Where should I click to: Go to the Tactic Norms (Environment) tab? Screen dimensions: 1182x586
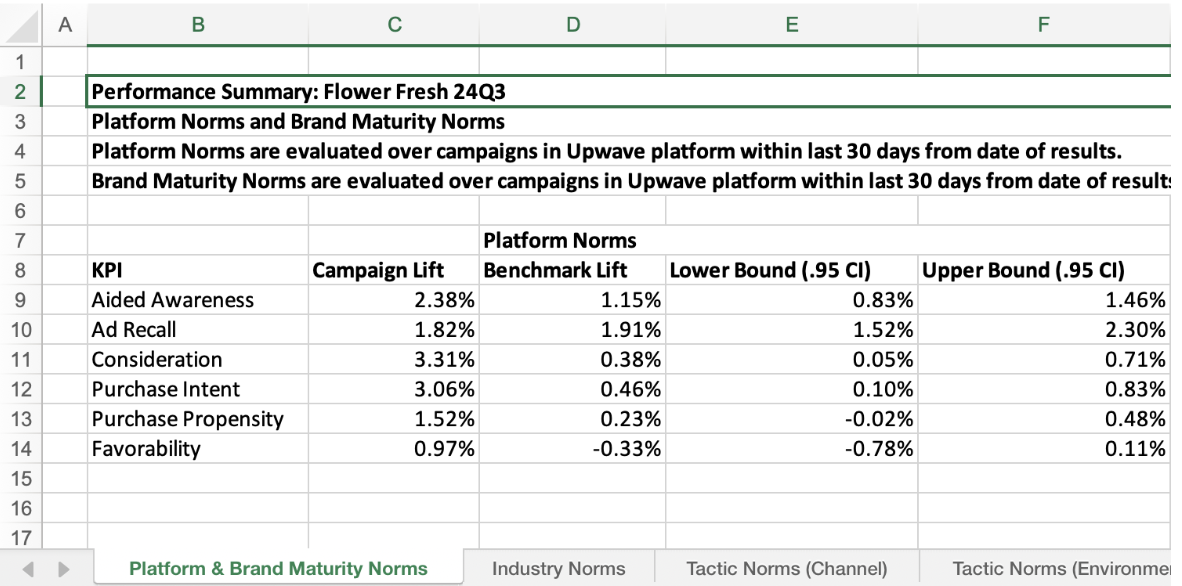click(x=1060, y=569)
